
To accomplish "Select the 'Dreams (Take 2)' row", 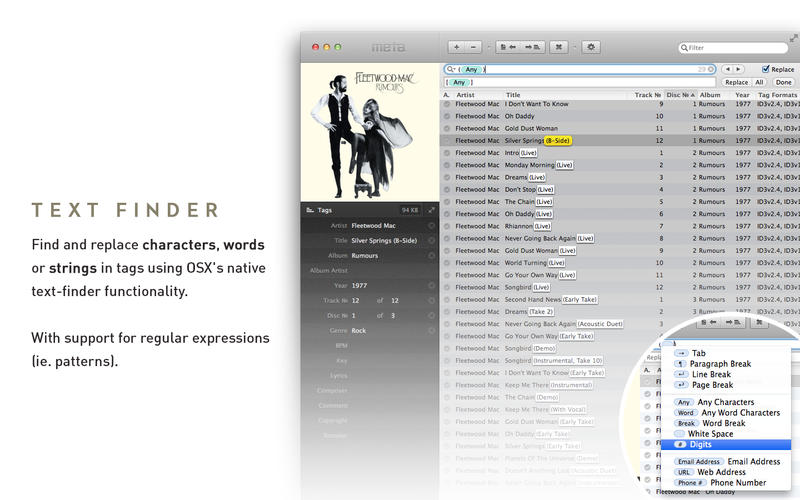I will 620,312.
